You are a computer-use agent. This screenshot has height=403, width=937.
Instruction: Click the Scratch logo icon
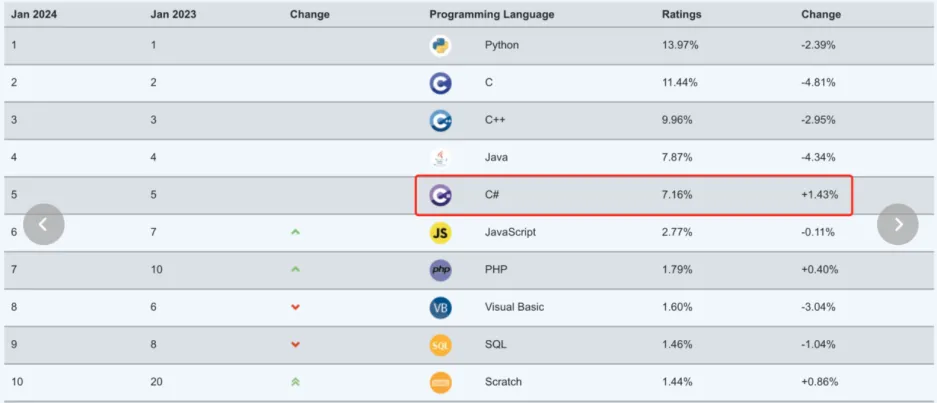[x=440, y=382]
